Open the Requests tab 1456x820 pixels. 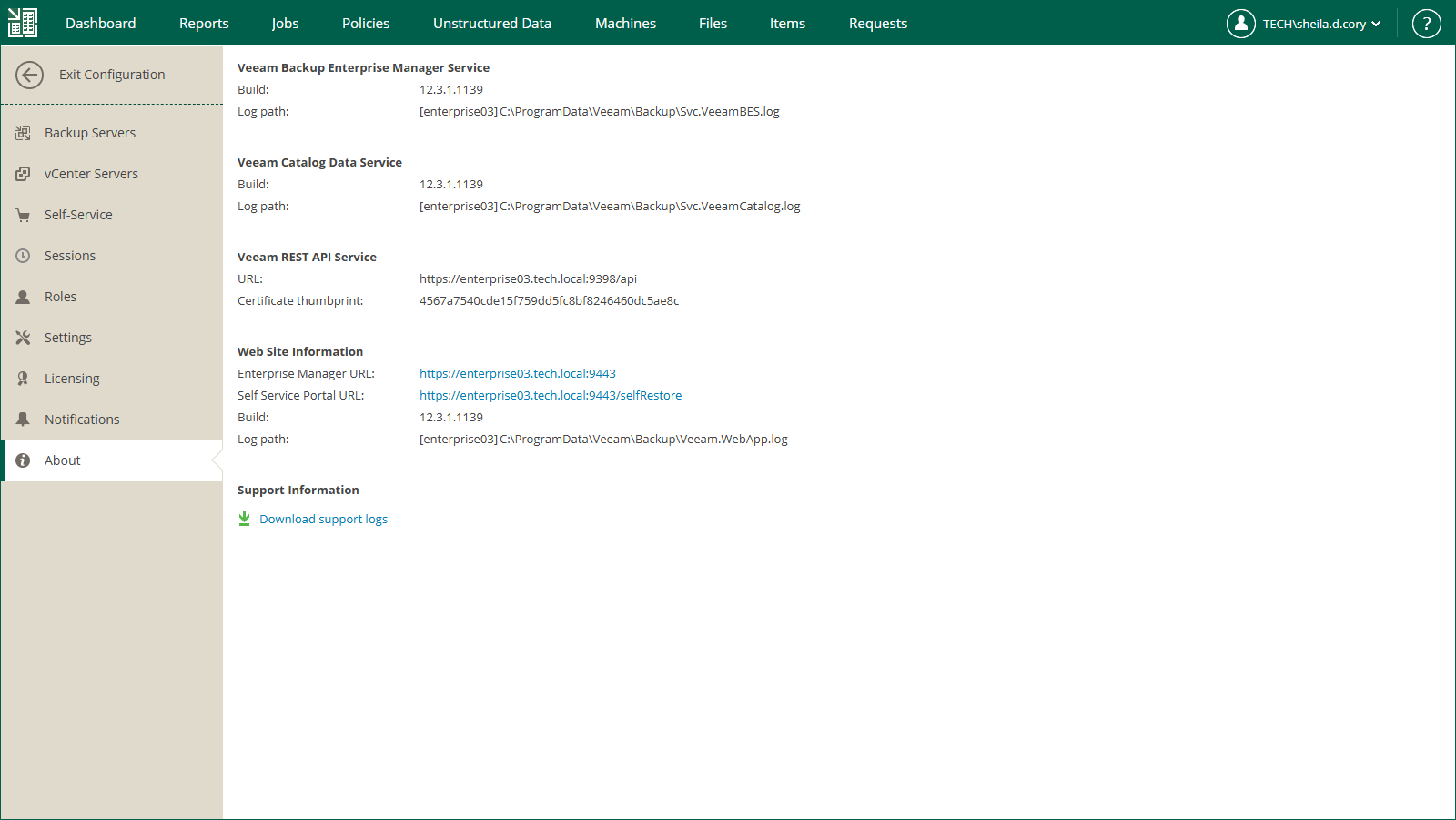(x=878, y=24)
